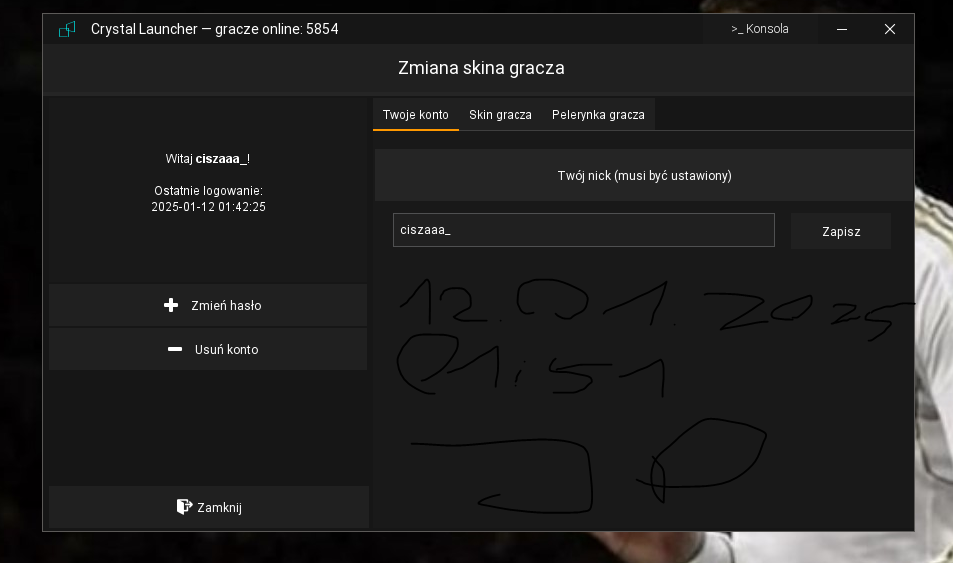This screenshot has width=953, height=563.
Task: Close the Crystal Launcher window
Action: [x=889, y=29]
